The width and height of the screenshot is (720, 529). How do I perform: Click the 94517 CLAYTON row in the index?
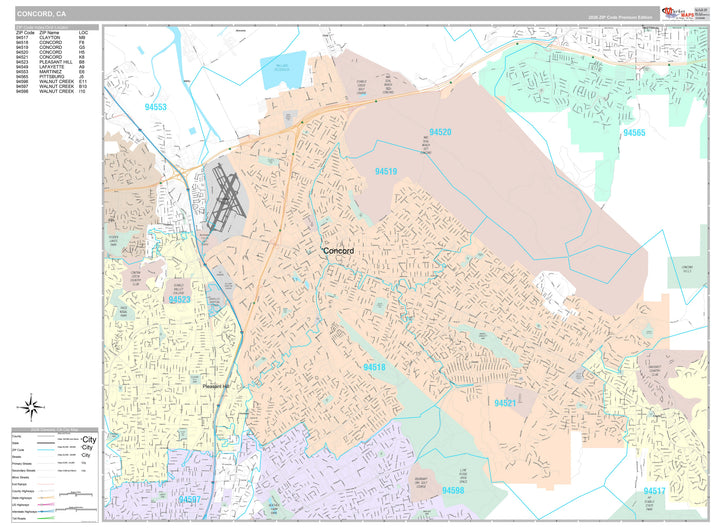[51, 38]
